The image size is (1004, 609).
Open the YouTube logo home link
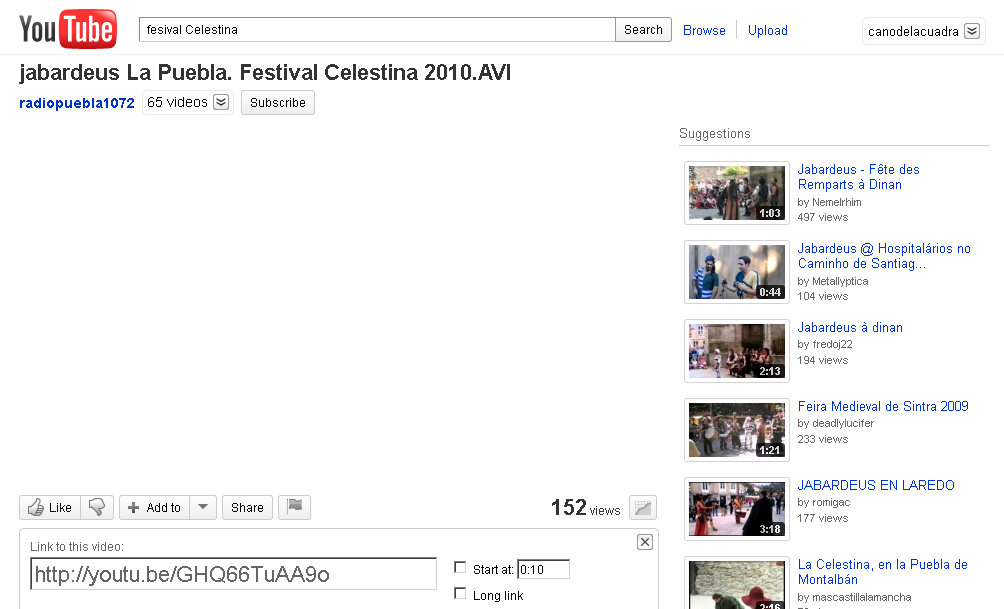(68, 29)
